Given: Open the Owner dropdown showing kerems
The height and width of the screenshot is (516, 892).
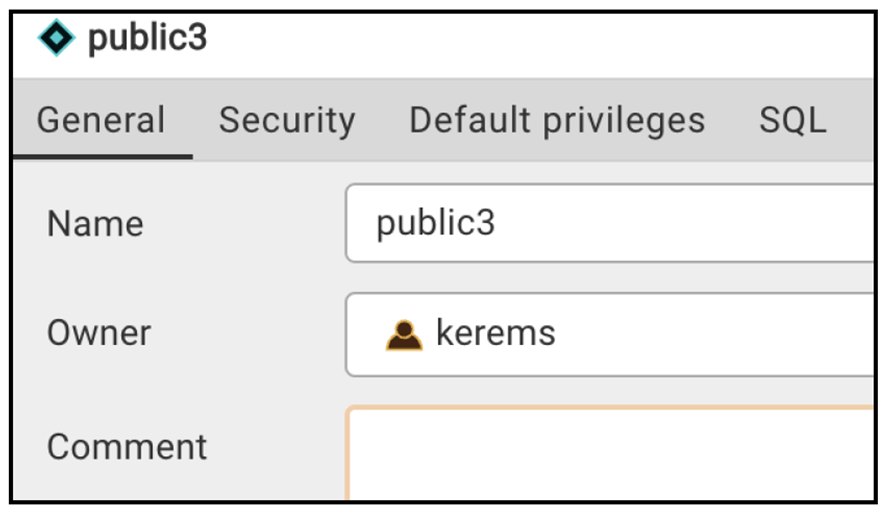Looking at the screenshot, I should point(609,335).
